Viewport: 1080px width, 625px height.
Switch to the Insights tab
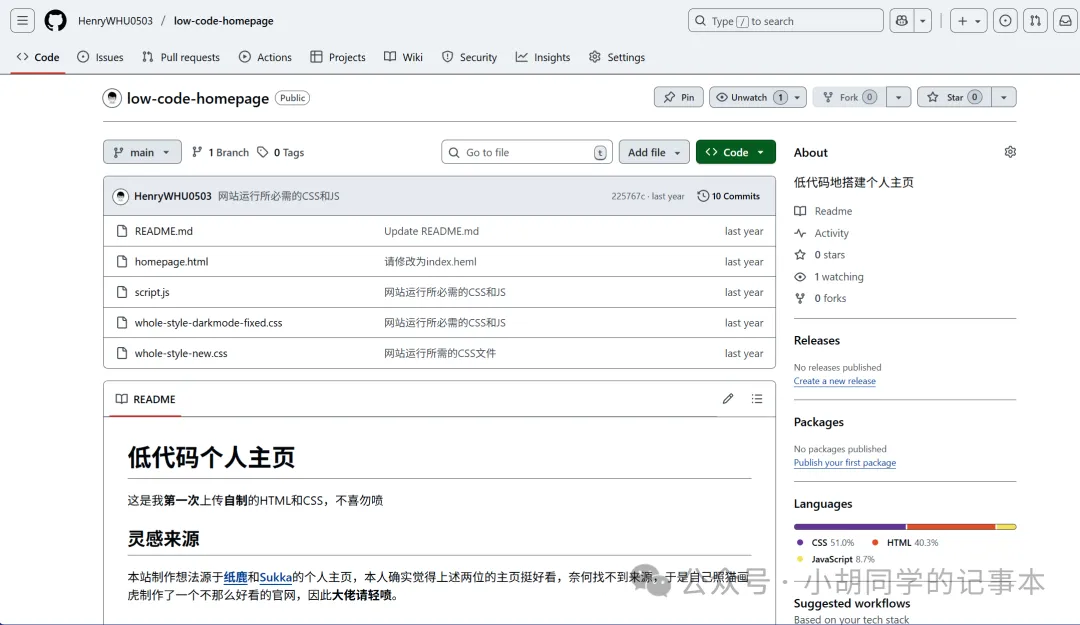(x=543, y=57)
